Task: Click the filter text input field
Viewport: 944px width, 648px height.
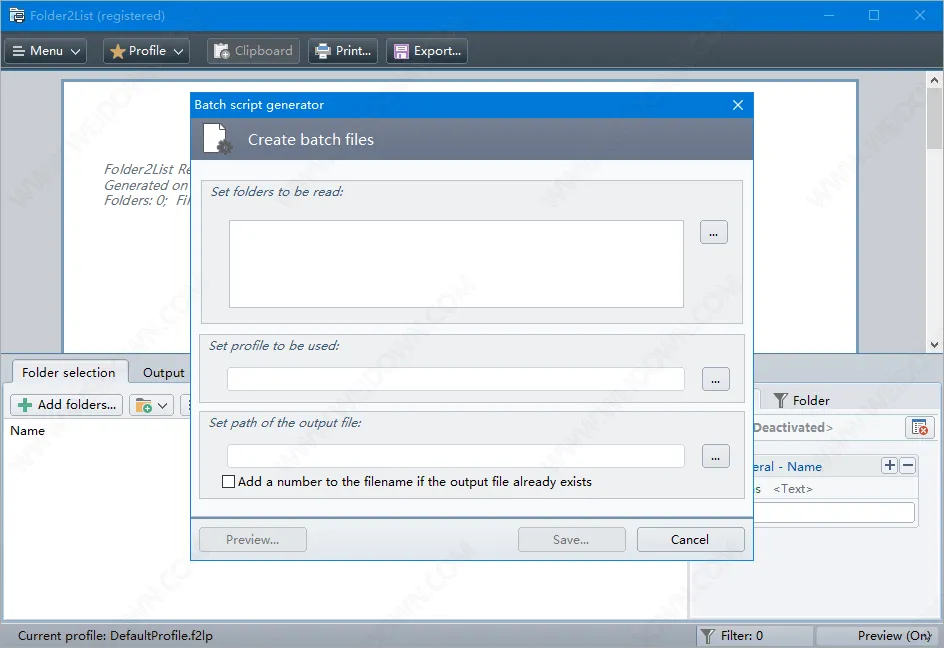Action: 834,512
